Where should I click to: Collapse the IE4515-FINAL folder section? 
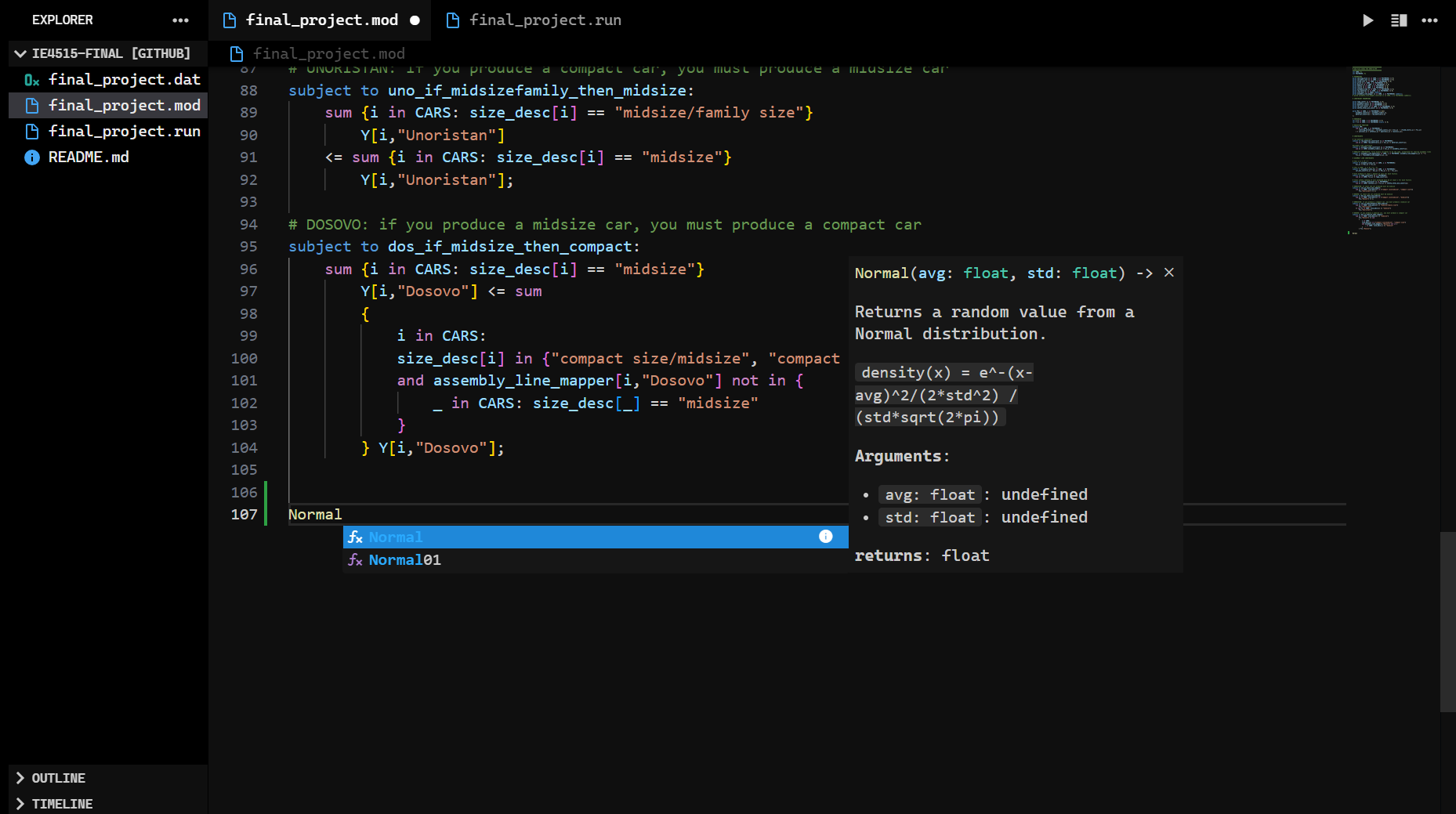[20, 53]
